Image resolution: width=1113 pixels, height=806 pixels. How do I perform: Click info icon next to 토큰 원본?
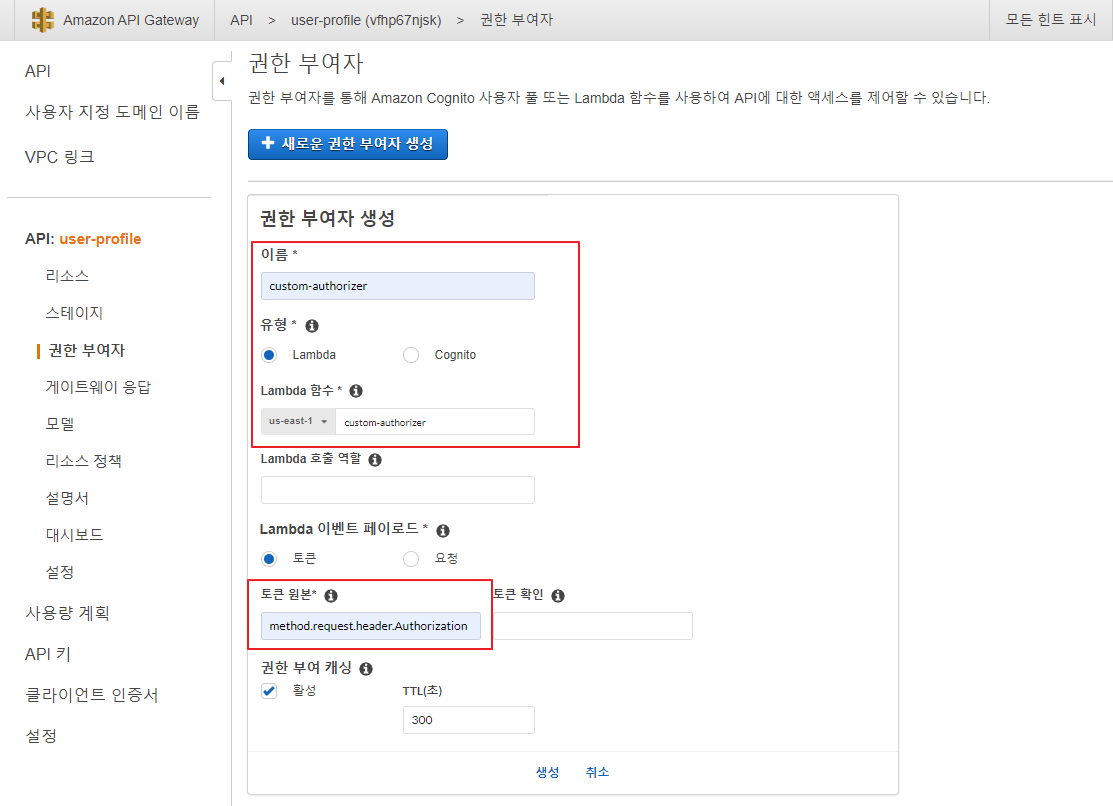click(x=331, y=596)
